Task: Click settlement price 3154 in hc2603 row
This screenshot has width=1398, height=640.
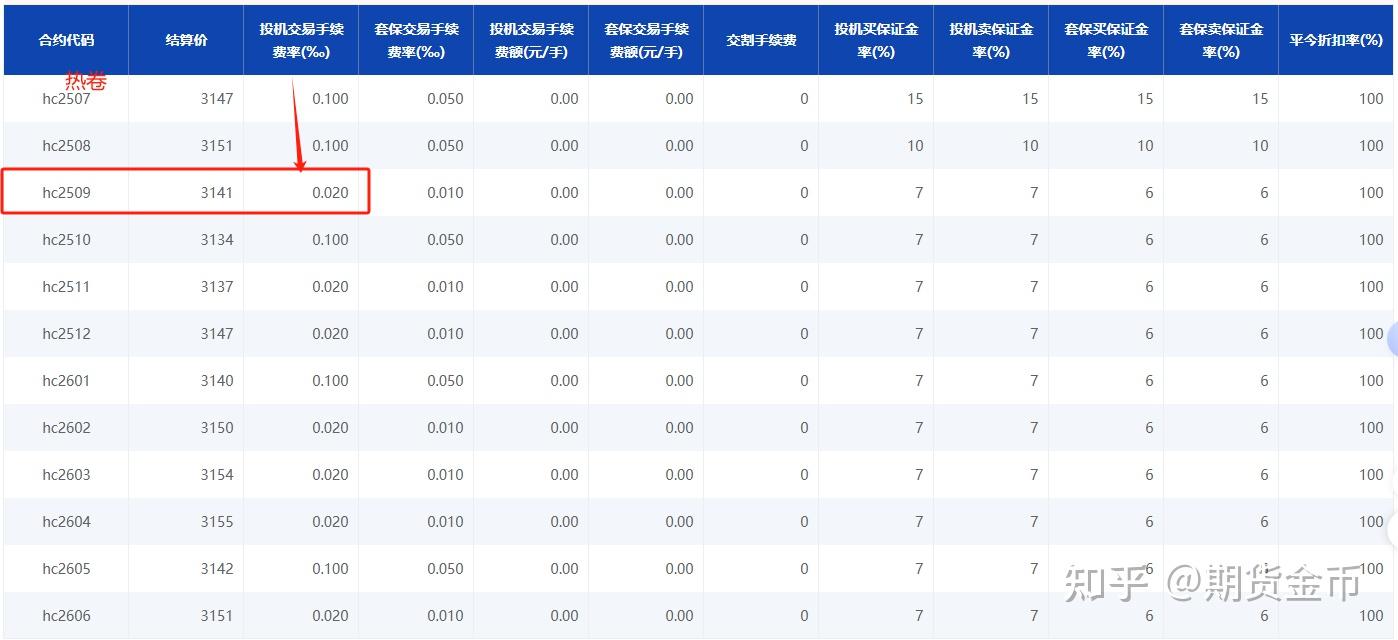Action: (216, 475)
